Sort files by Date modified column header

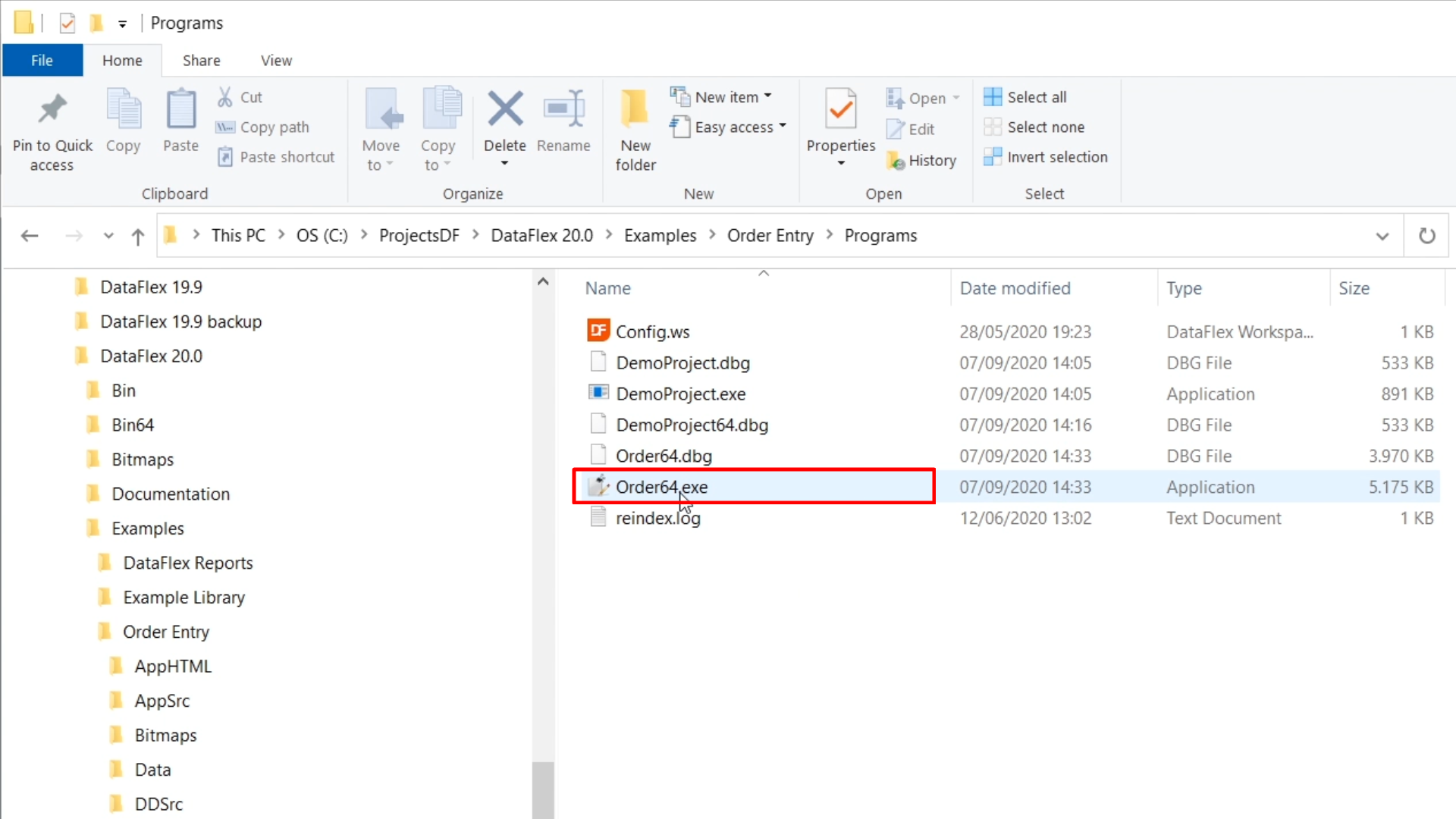click(1015, 288)
